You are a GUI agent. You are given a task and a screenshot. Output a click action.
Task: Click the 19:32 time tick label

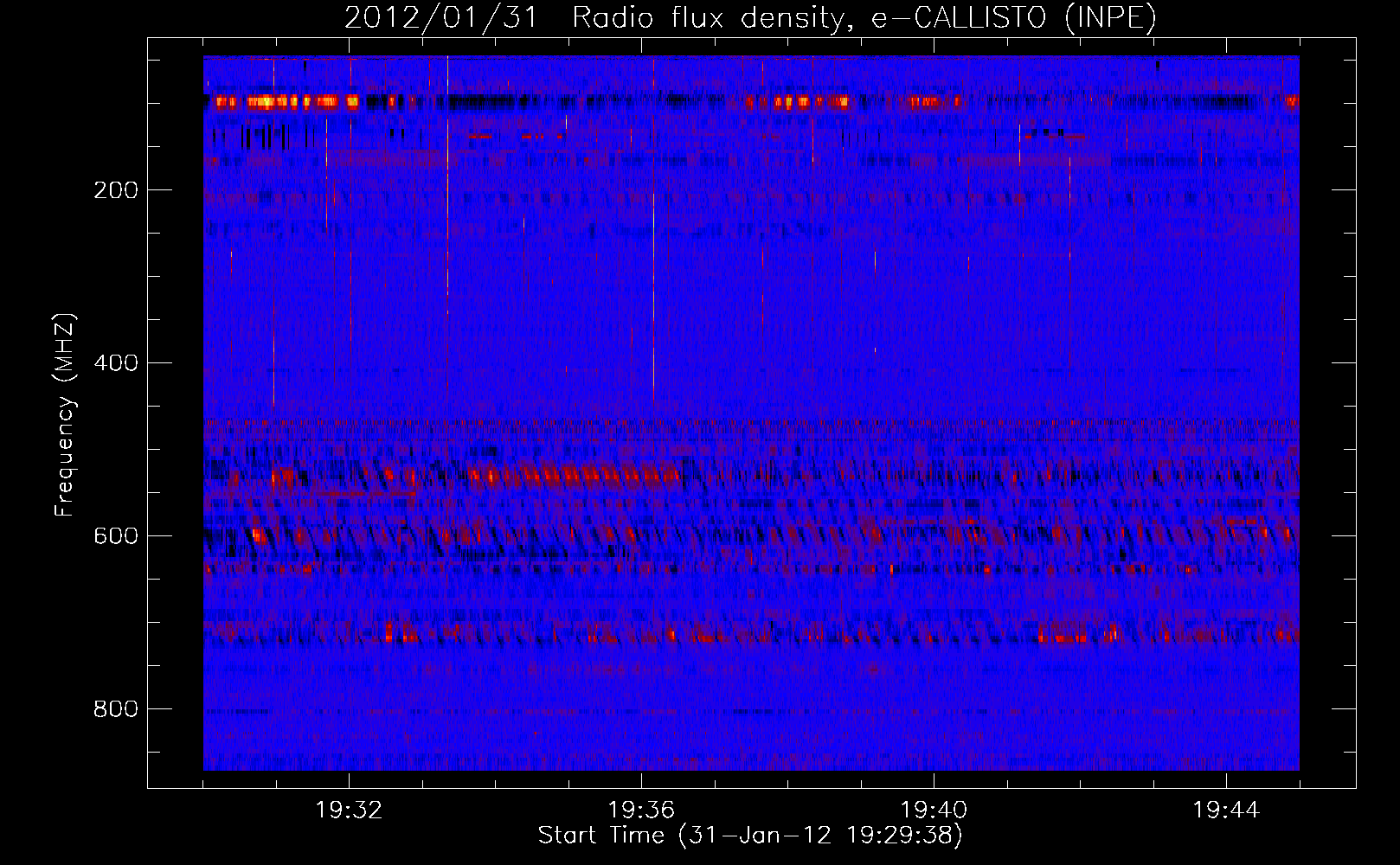[x=349, y=811]
